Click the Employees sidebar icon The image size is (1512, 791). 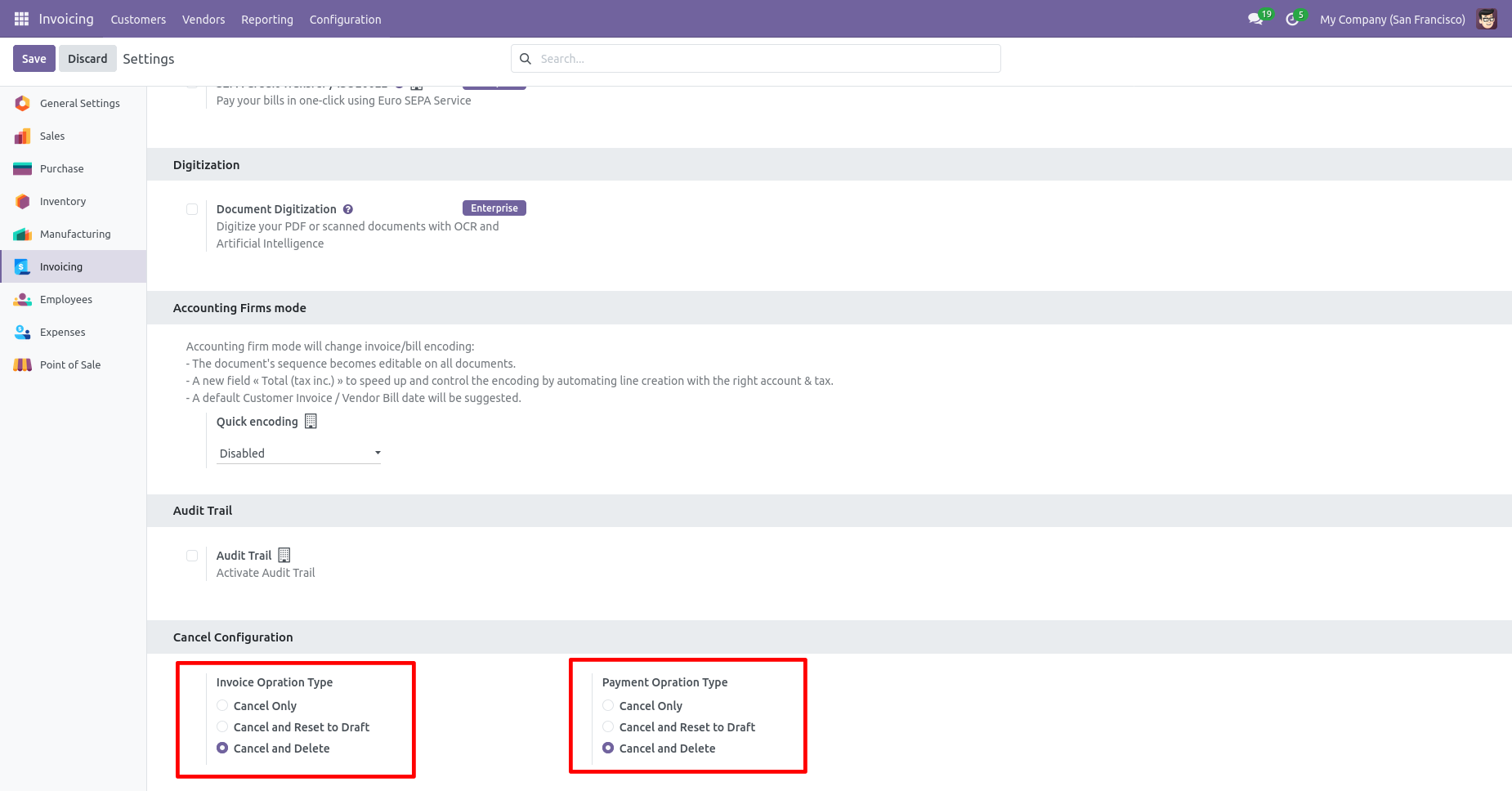(23, 299)
